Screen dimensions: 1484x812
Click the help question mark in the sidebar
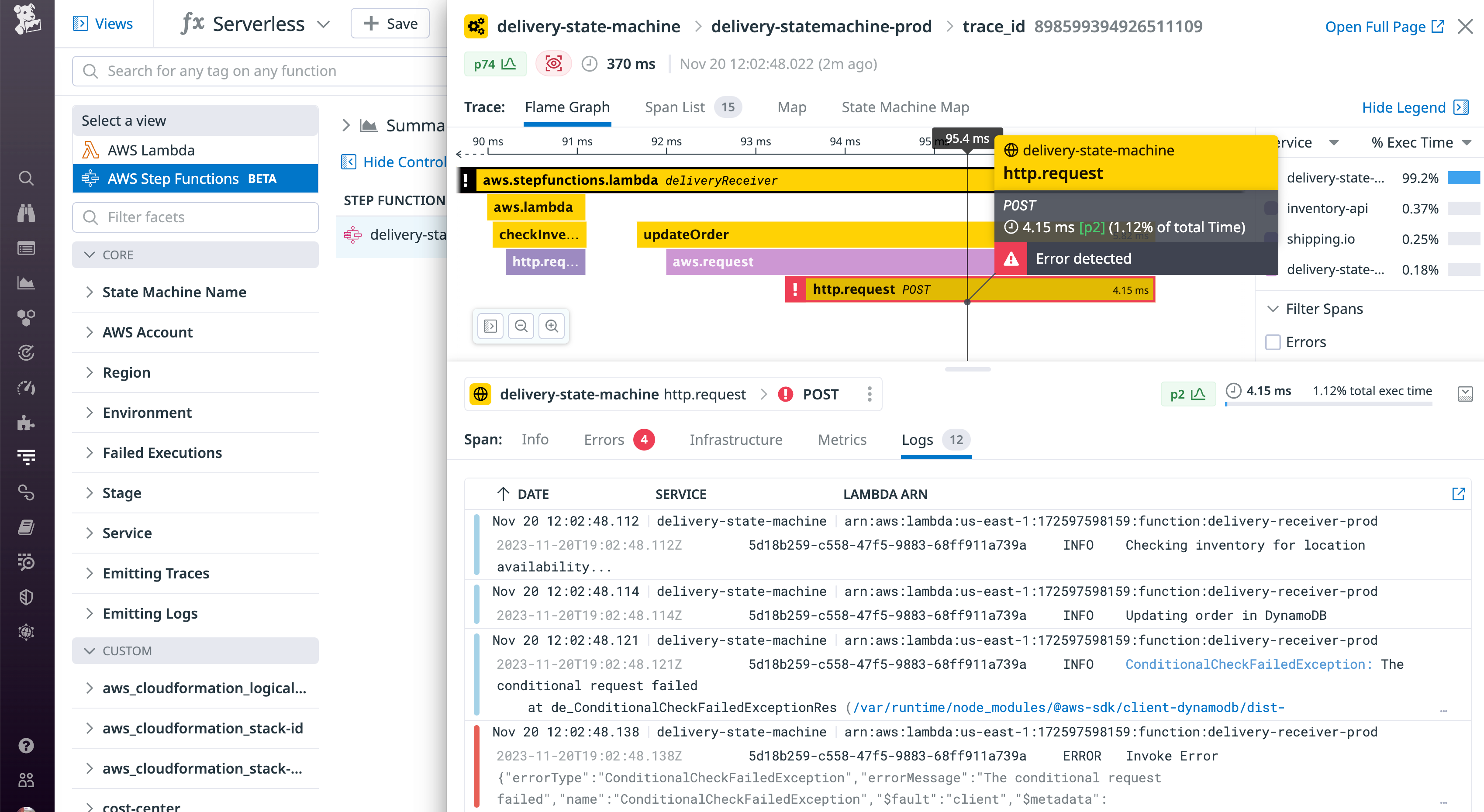point(26,745)
